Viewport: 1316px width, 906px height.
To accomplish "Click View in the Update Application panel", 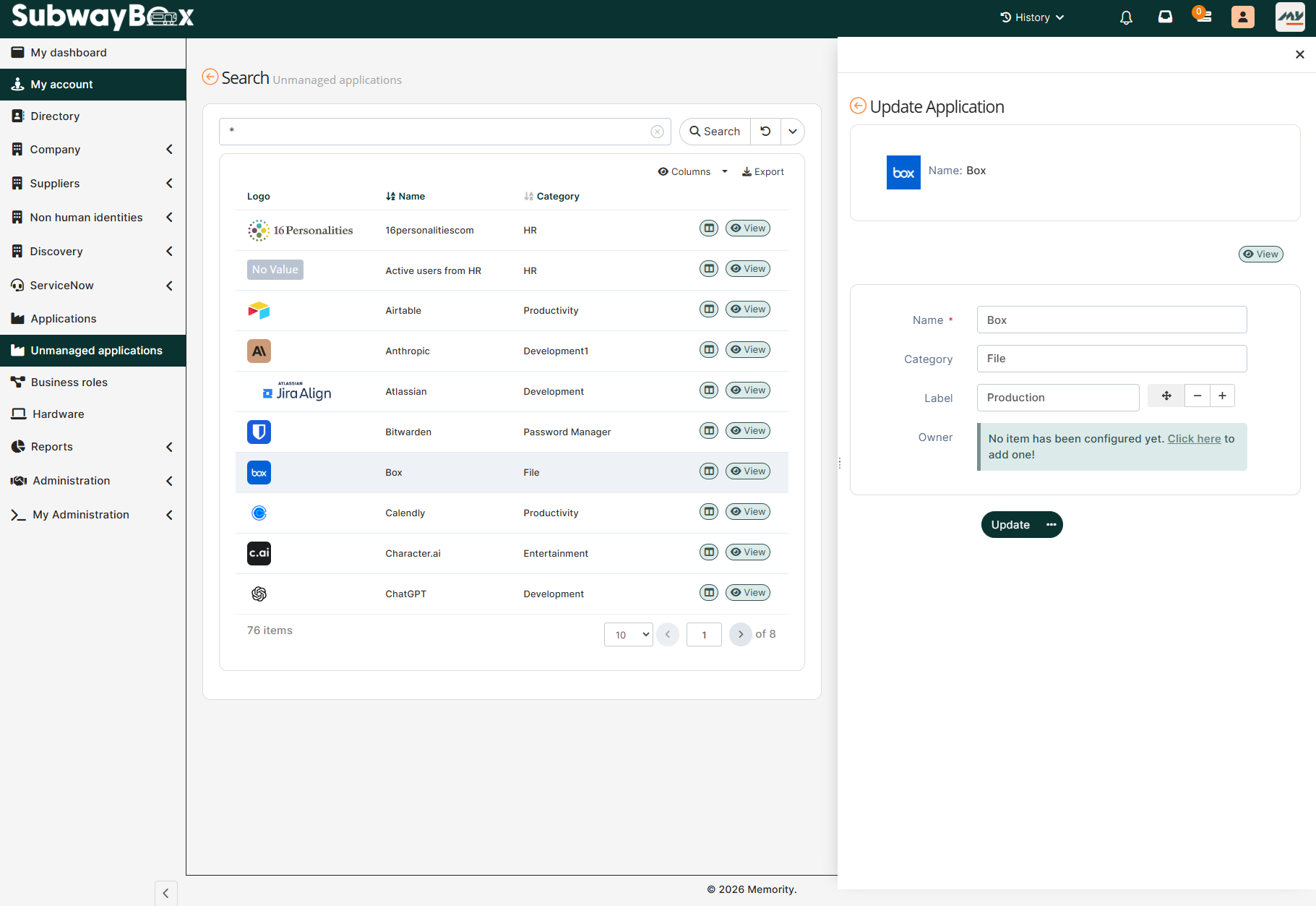I will 1260,255.
